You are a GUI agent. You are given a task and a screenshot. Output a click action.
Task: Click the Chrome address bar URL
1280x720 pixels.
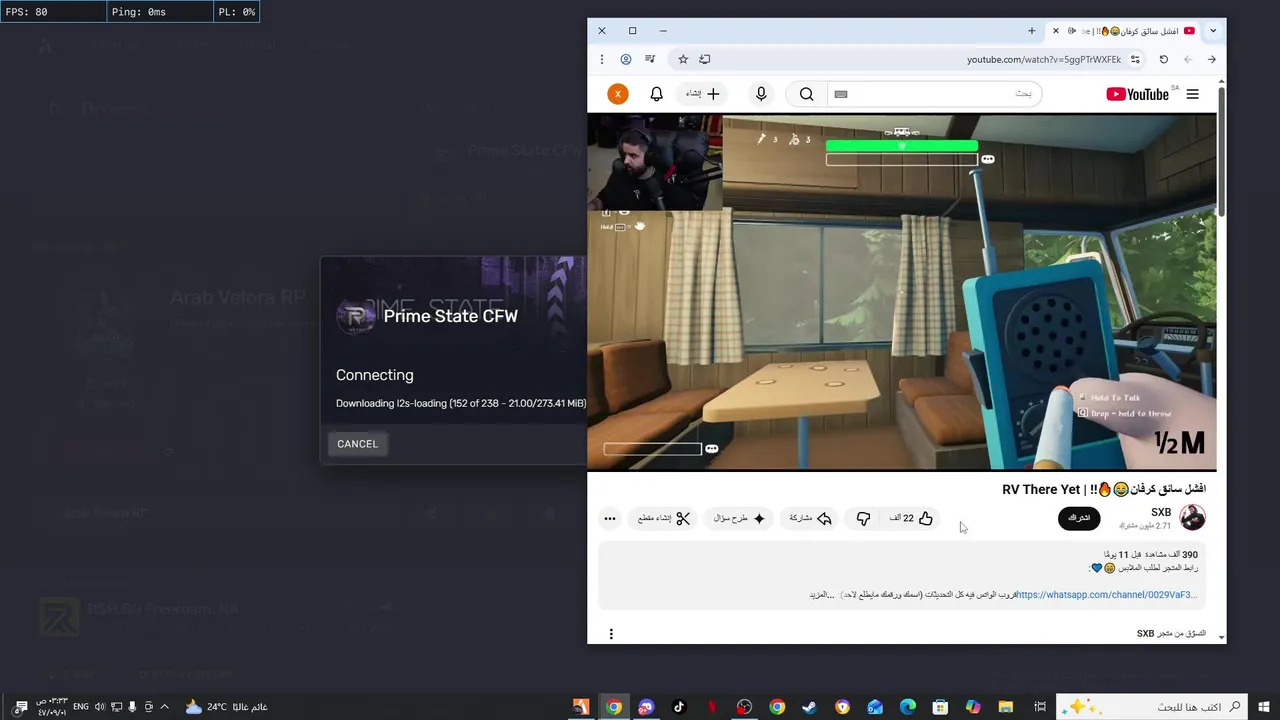[x=1044, y=60]
